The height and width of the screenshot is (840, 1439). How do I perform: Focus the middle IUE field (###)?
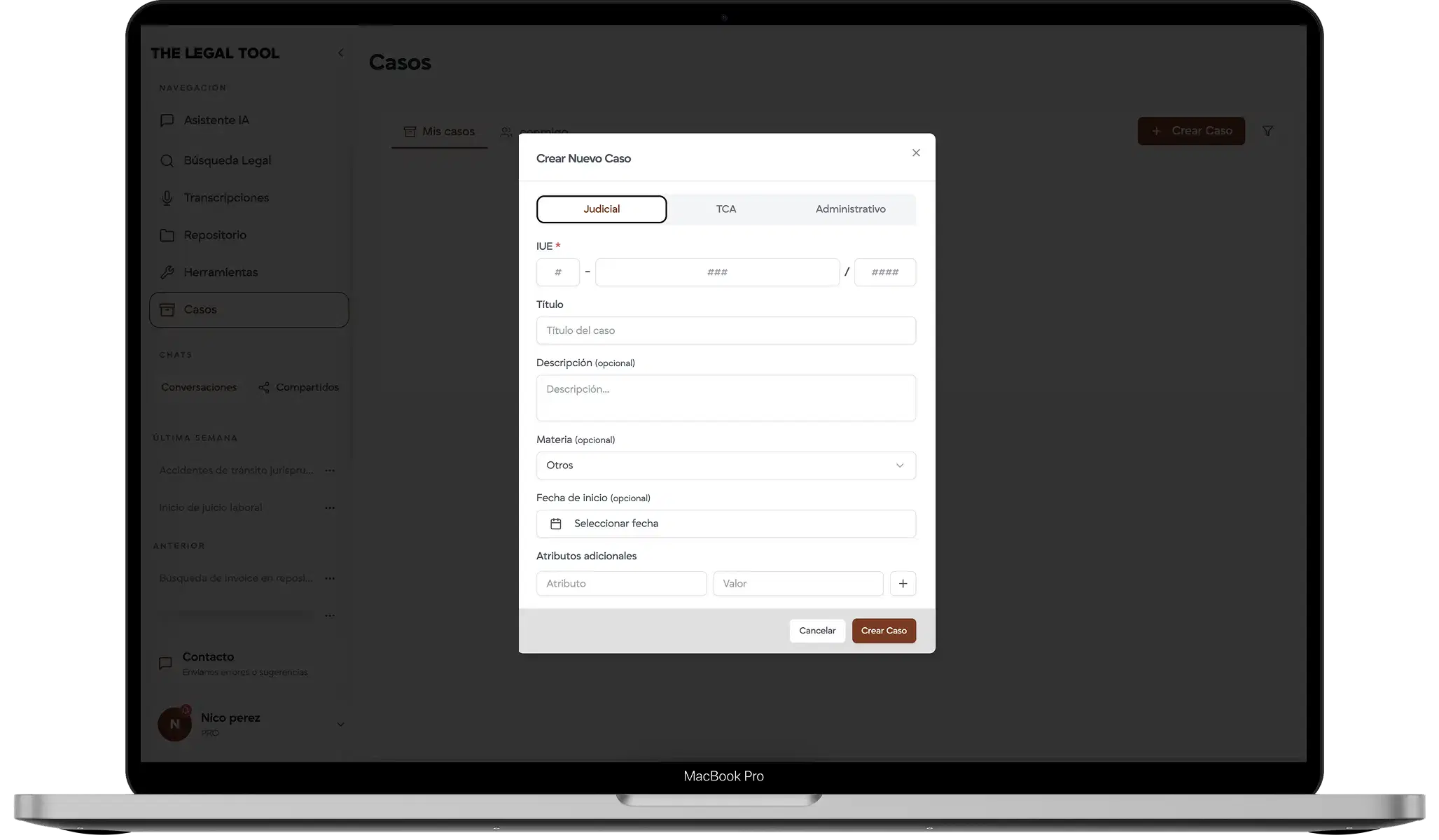pos(717,272)
